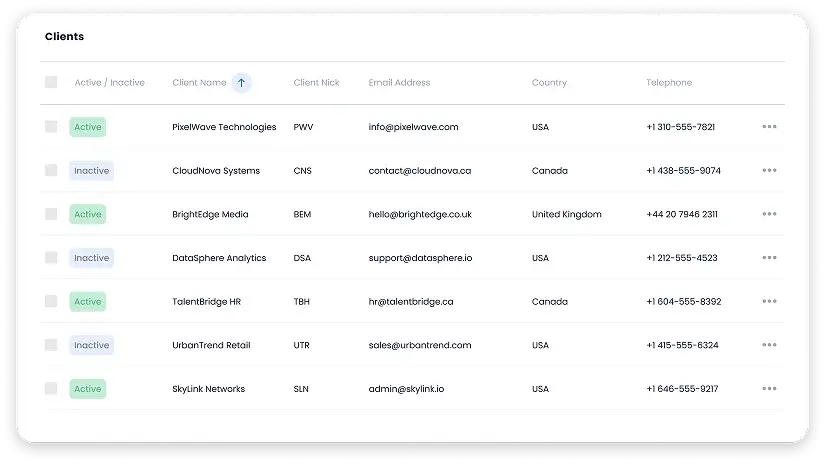This screenshot has width=825, height=464.
Task: Tick the select-all checkbox in the table header
Action: pyautogui.click(x=51, y=82)
